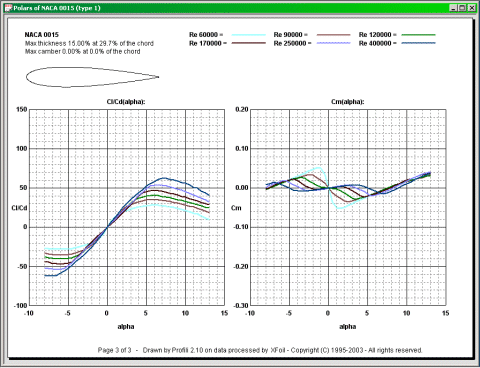
Task: Click the Re 400000 blue legend line
Action: [x=418, y=43]
